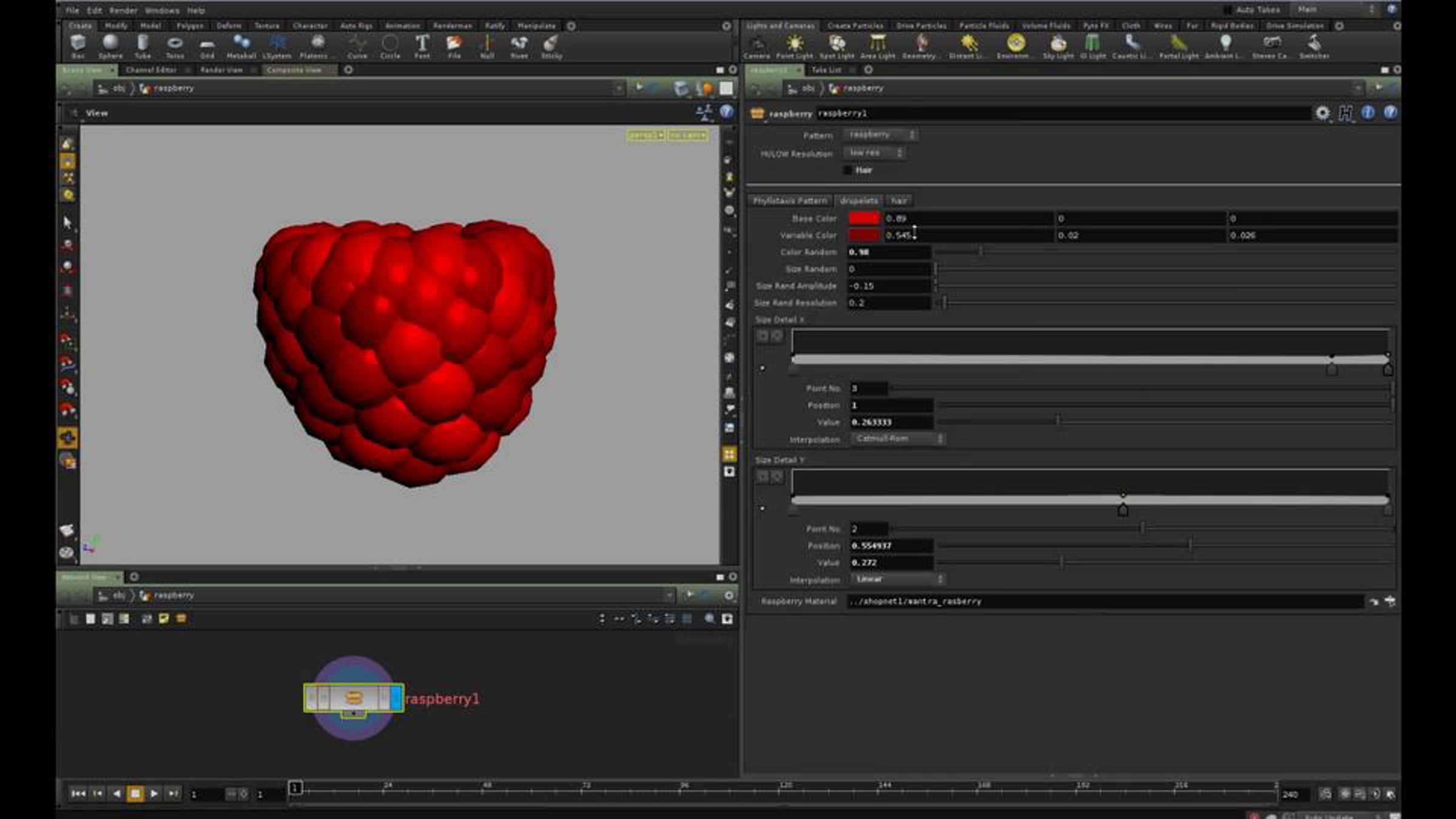
Task: Open the parameter gear settings icon
Action: tap(1322, 113)
